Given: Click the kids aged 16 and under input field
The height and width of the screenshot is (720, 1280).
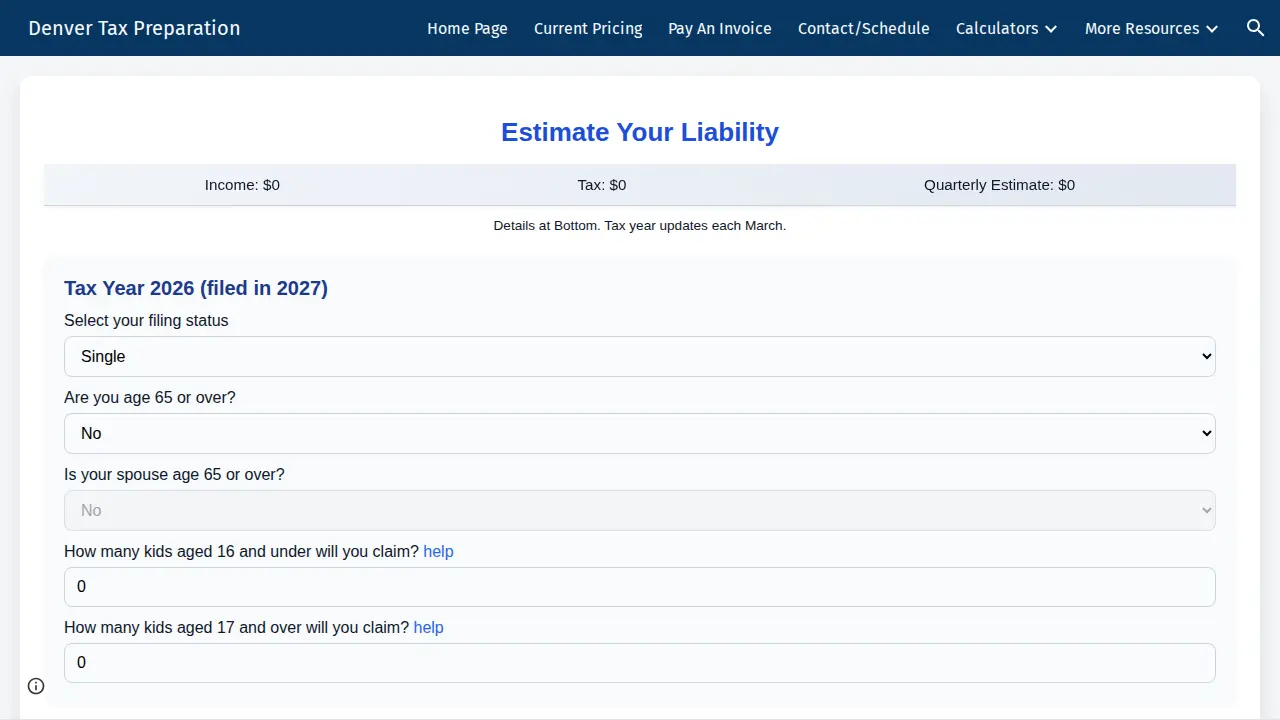Looking at the screenshot, I should (640, 587).
